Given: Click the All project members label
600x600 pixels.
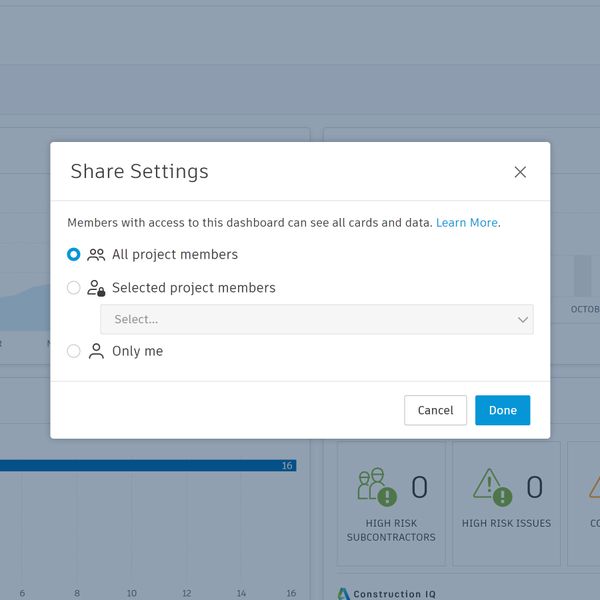Looking at the screenshot, I should tap(175, 255).
